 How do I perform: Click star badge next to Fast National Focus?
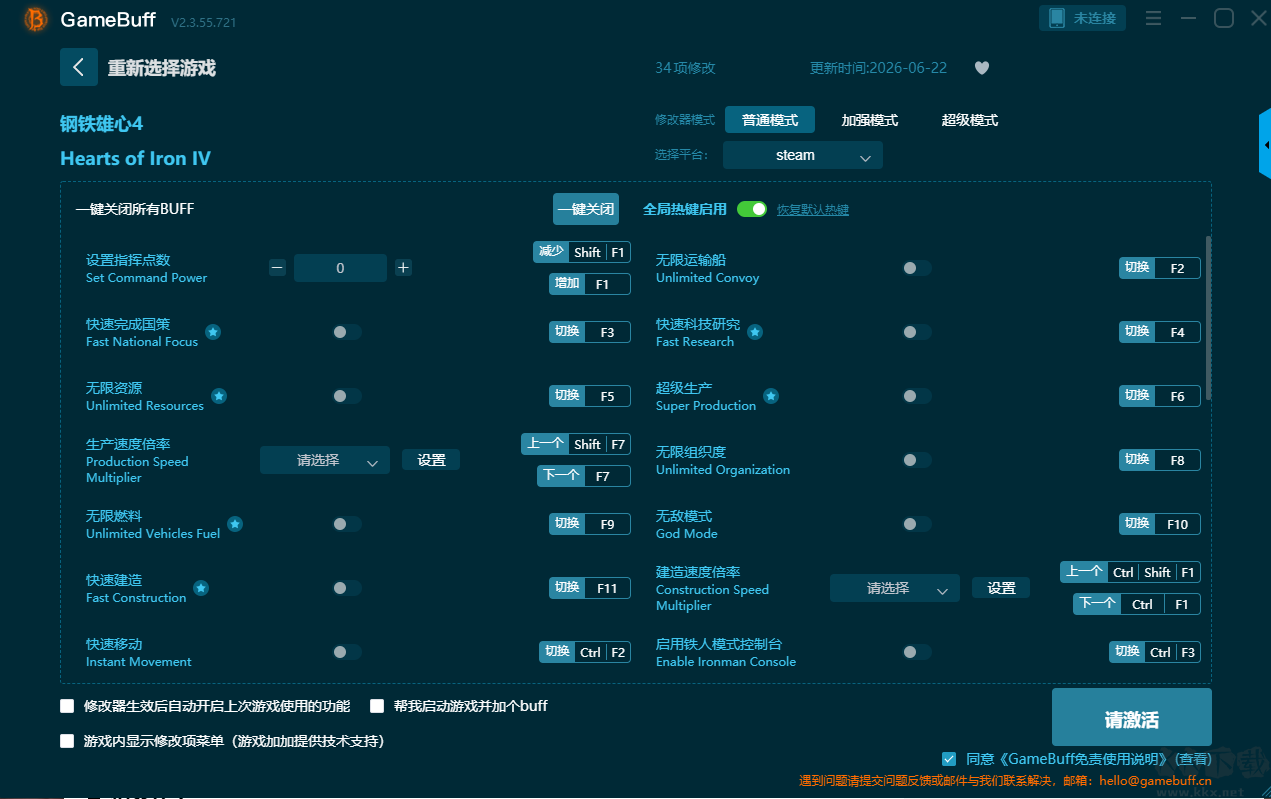tap(213, 332)
